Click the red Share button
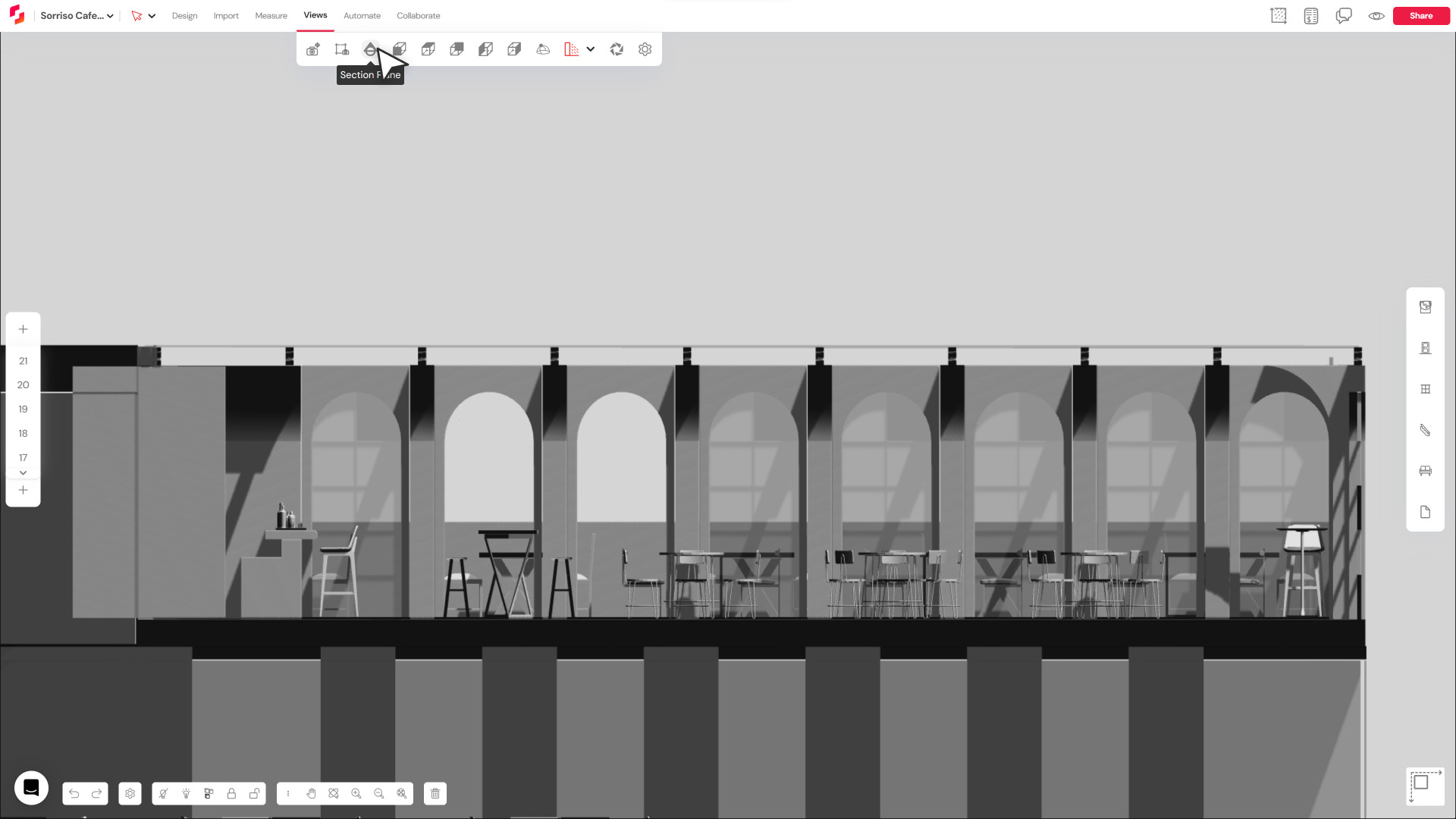Screen dimensions: 1456x819 coord(1420,16)
